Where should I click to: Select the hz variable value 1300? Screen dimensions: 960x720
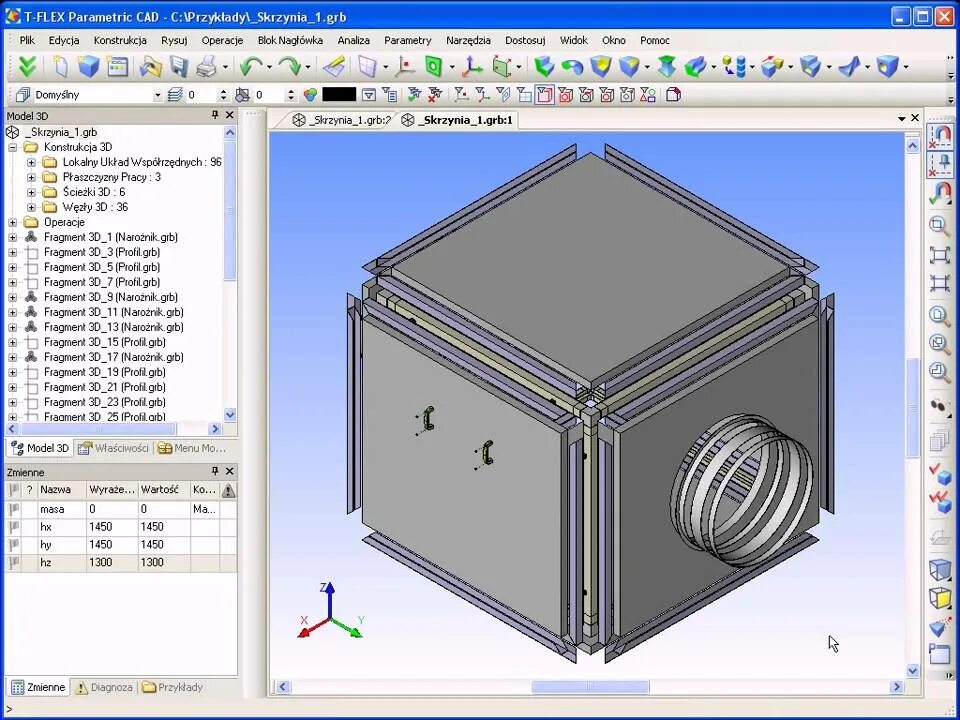(150, 562)
